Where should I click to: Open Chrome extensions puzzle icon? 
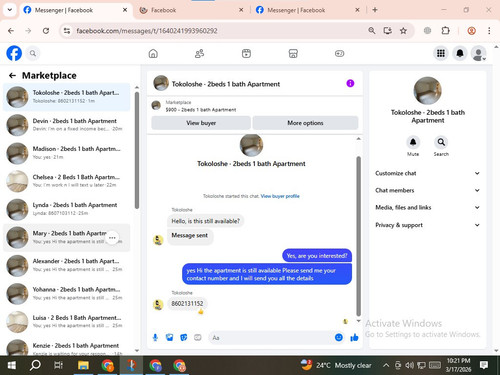[x=445, y=31]
